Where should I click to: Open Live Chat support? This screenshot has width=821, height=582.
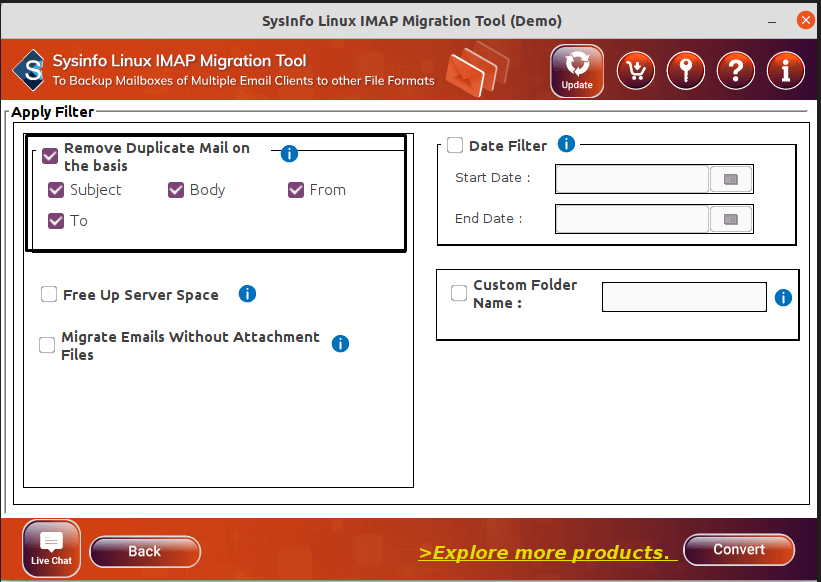51,549
